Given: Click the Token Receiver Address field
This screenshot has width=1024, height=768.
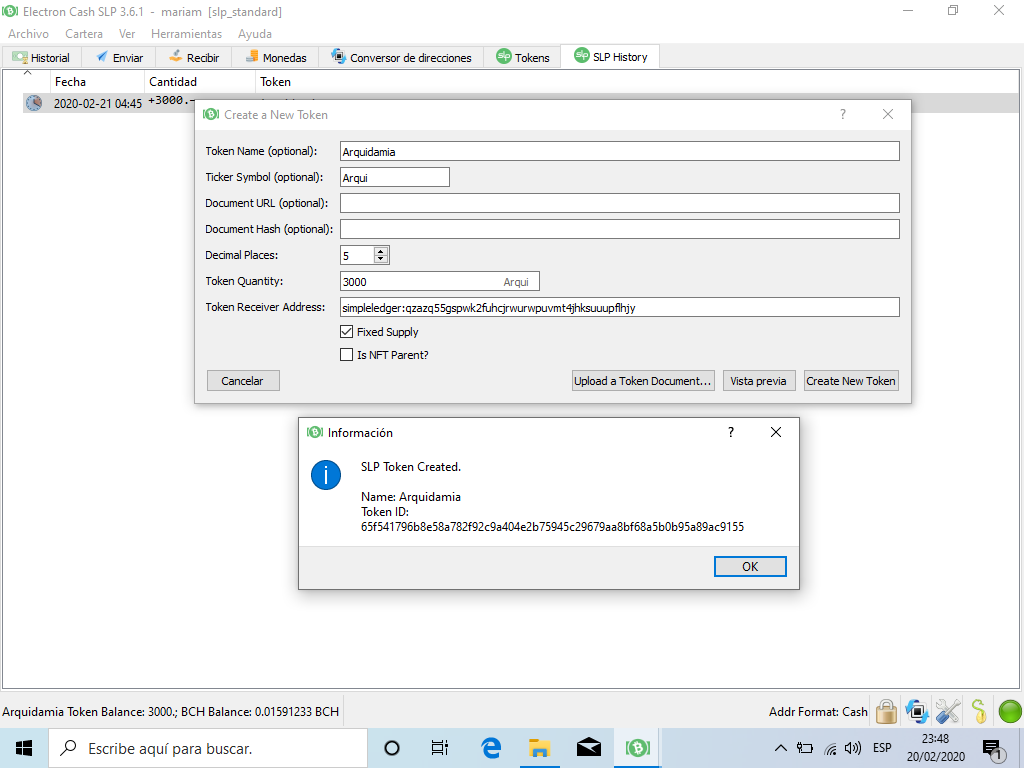Looking at the screenshot, I should click(620, 308).
